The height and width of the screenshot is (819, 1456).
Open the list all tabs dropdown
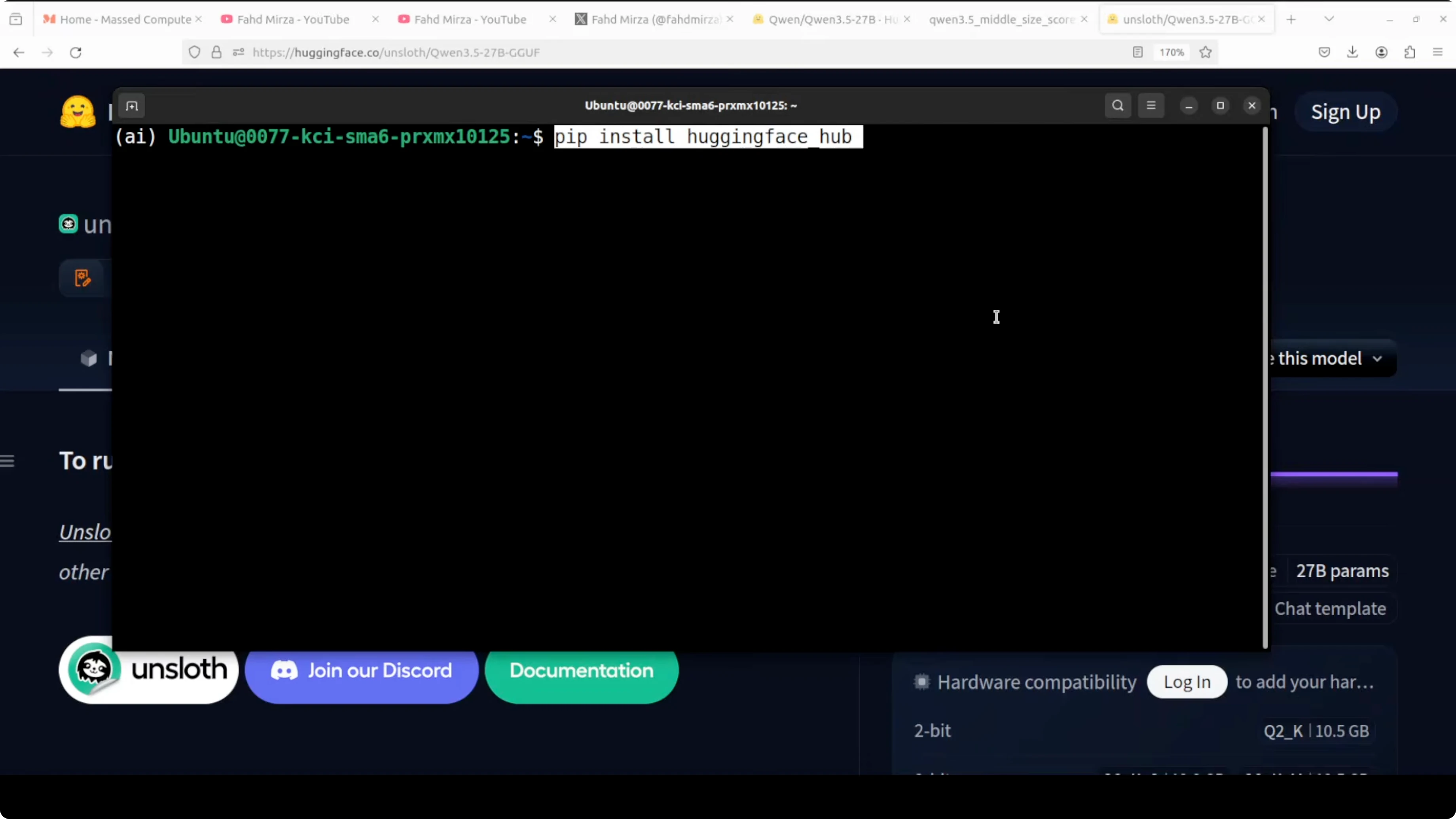tap(1329, 19)
